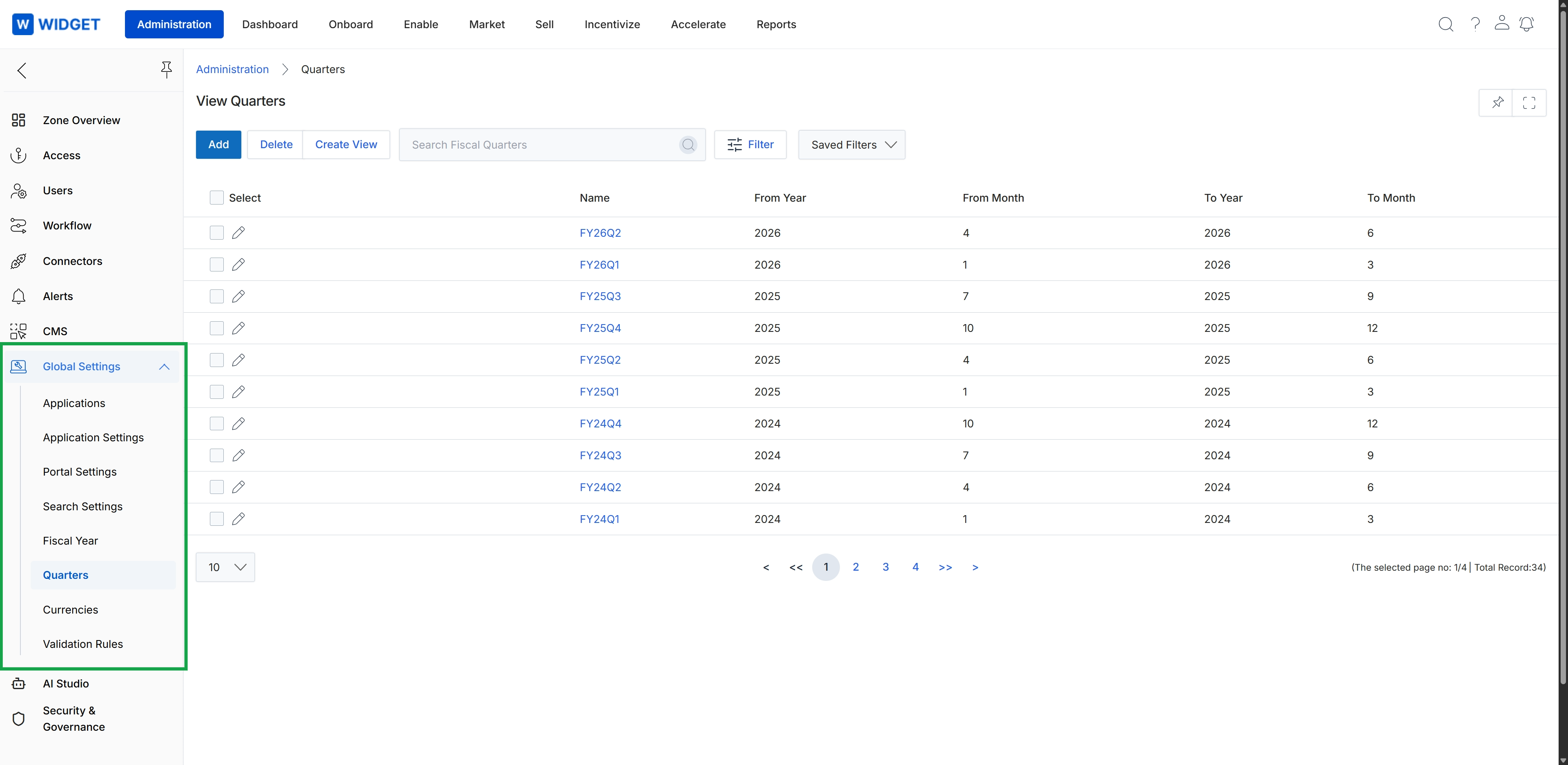Image resolution: width=1568 pixels, height=765 pixels.
Task: Pin the sidebar with pushpin icon
Action: click(166, 69)
